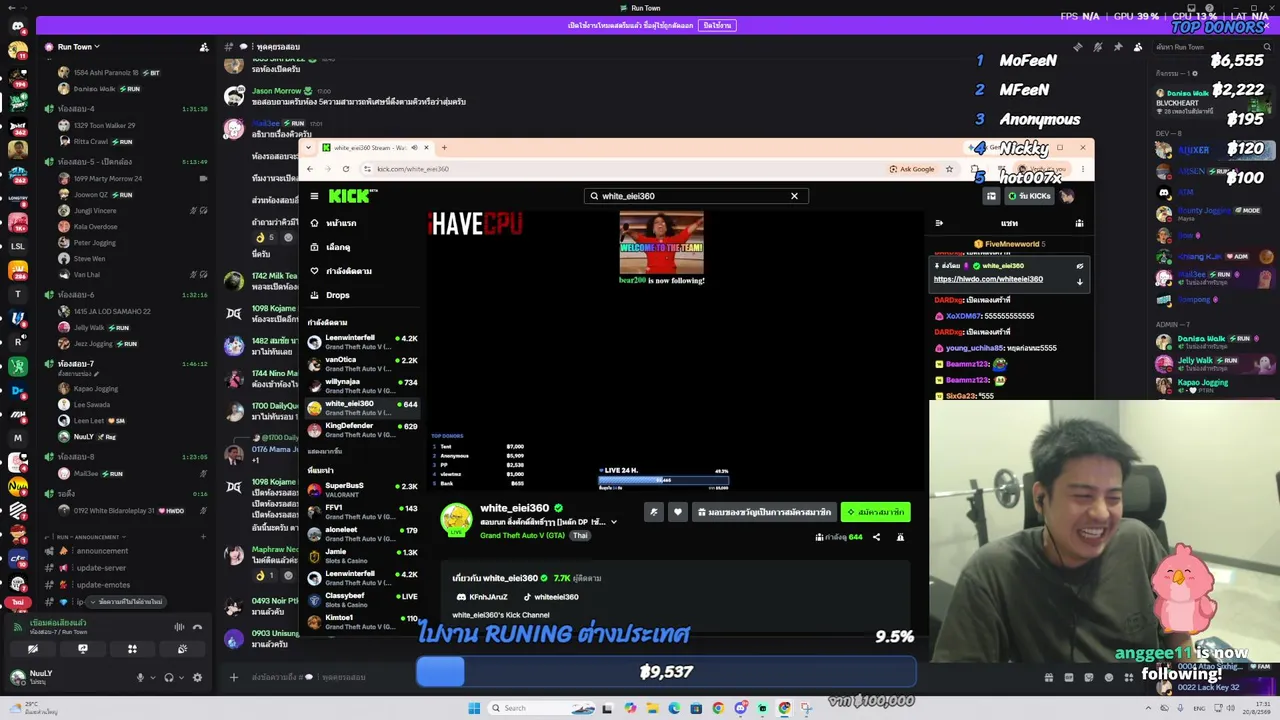Open the Kick hamburger sidebar menu

point(314,196)
